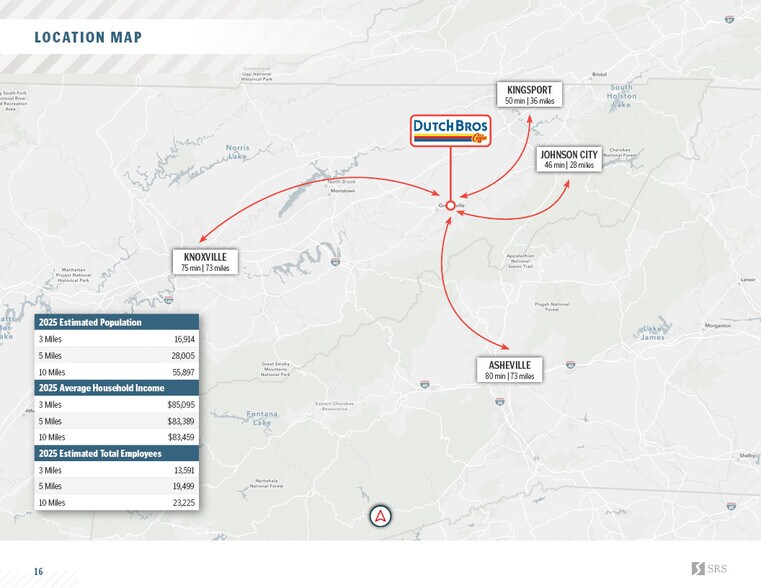Click the SRS logo in the footer
The image size is (761, 588).
pos(709,569)
